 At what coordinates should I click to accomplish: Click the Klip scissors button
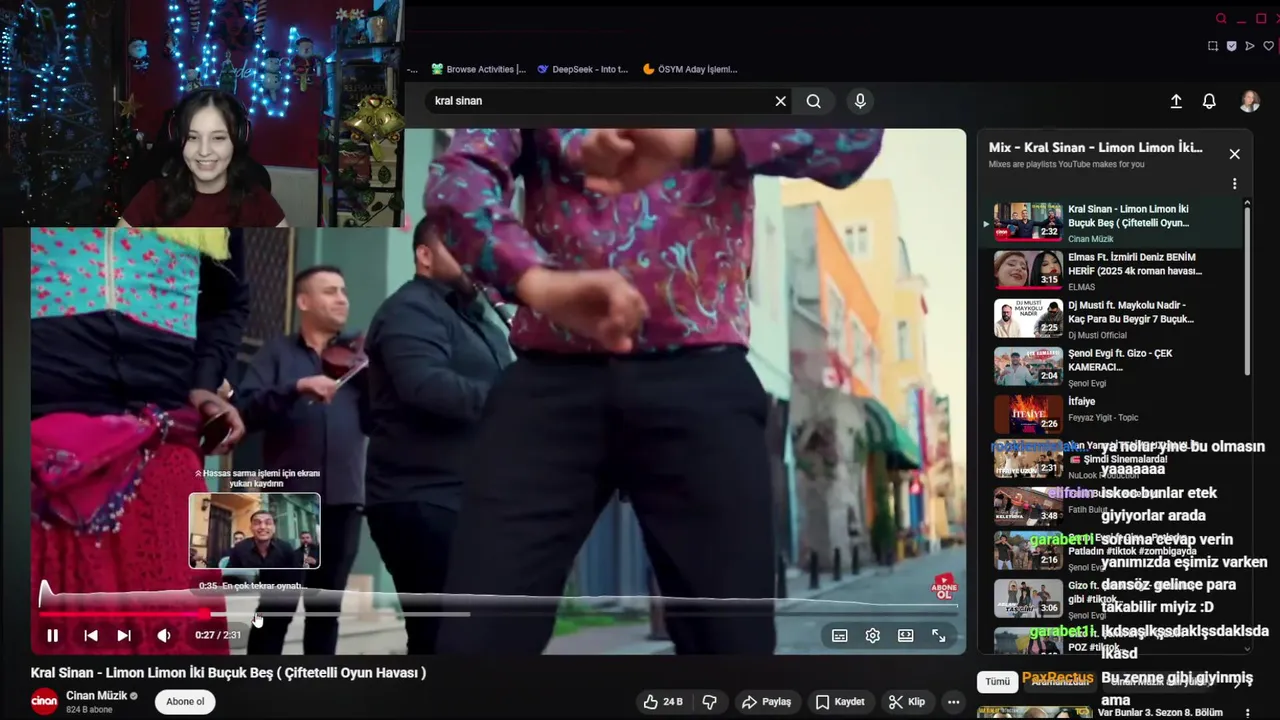click(908, 702)
